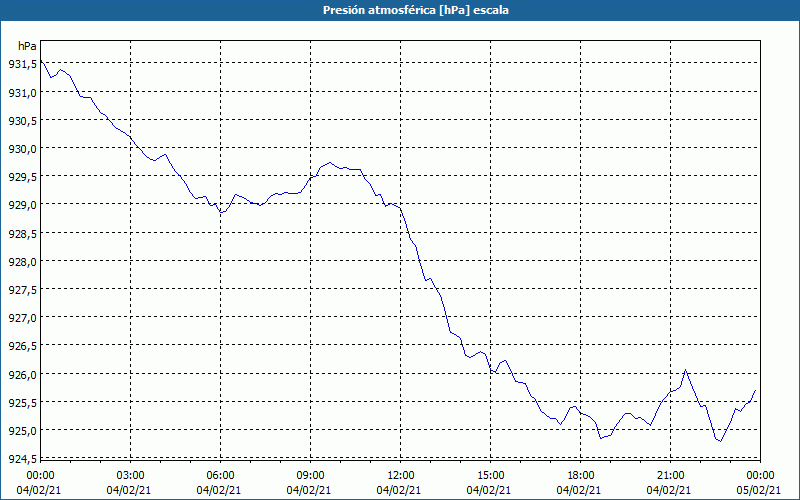The image size is (800, 500).
Task: Click the 927,5 y-axis value label
Action: [x=22, y=289]
